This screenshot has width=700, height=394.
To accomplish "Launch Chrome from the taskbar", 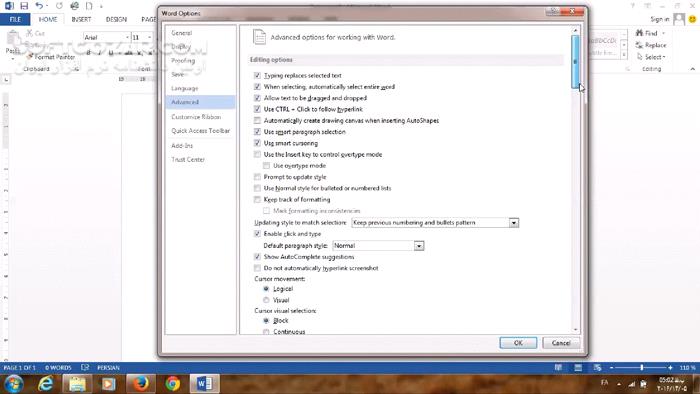I will click(x=173, y=383).
